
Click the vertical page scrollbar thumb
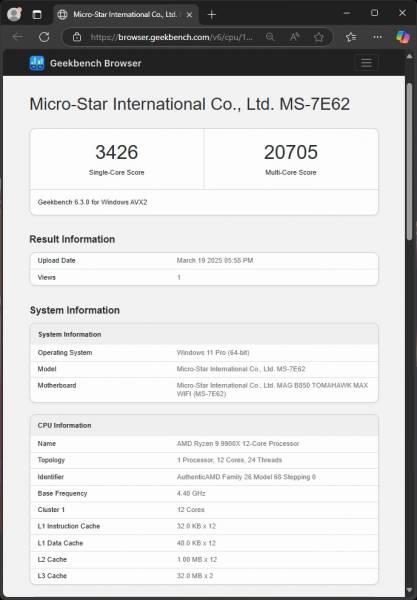pos(409,161)
